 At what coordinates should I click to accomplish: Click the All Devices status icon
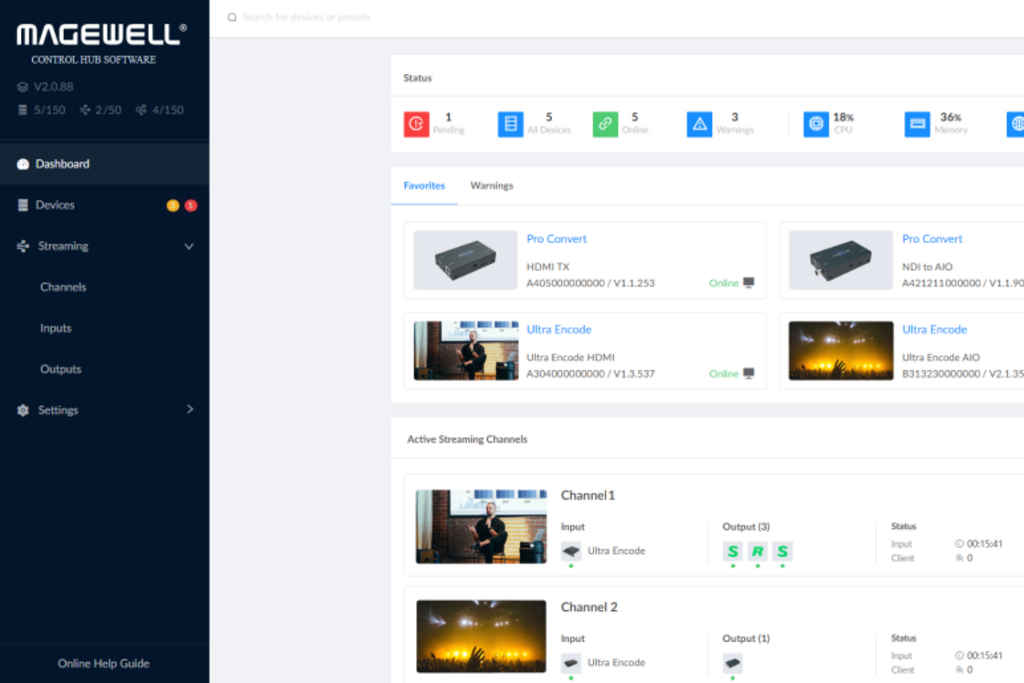click(510, 124)
